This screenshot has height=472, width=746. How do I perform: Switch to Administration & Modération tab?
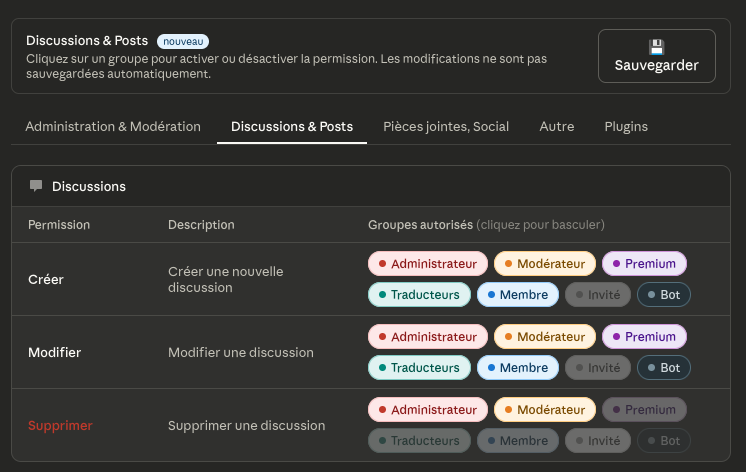coord(113,127)
